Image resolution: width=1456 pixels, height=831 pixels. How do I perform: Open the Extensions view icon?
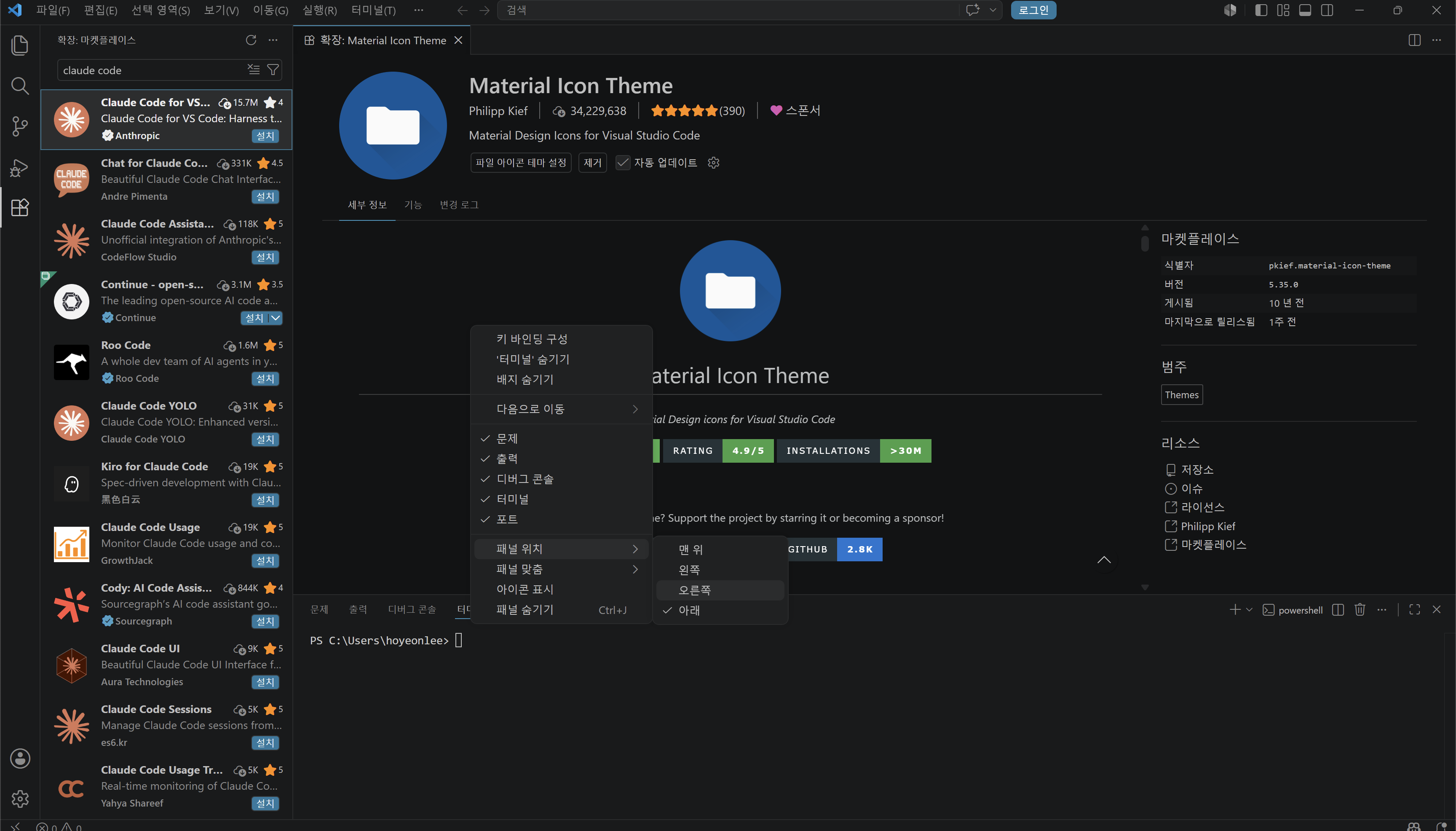point(20,208)
